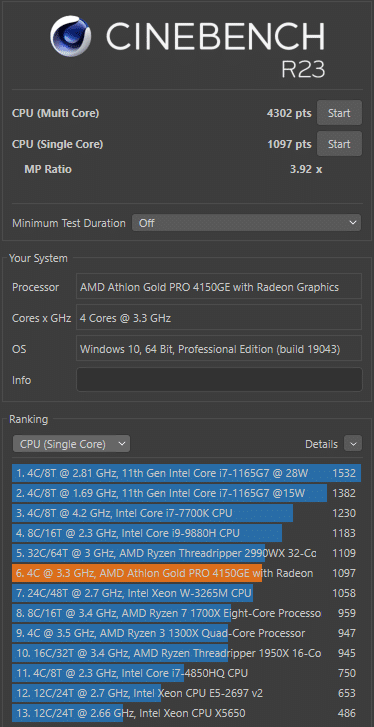Select the Intel Core i7-7700K ranking row
The width and height of the screenshot is (374, 727).
[x=186, y=513]
